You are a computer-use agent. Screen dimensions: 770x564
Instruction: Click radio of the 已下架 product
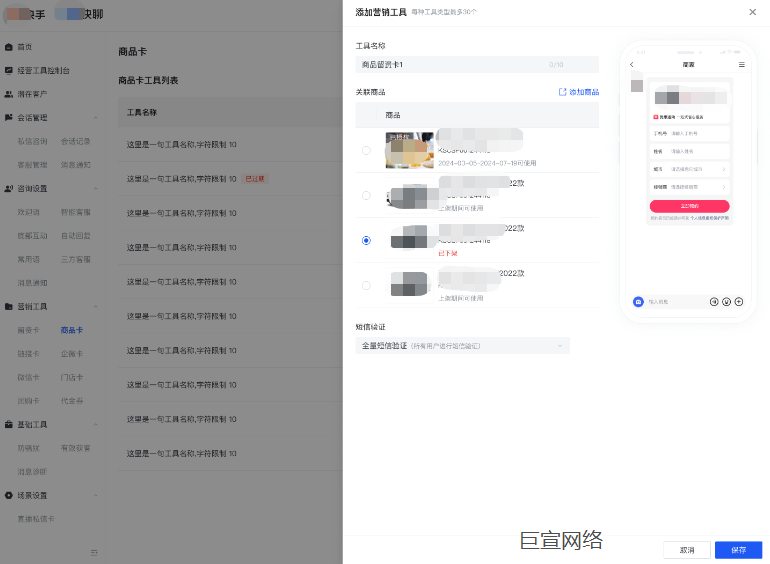coord(366,241)
